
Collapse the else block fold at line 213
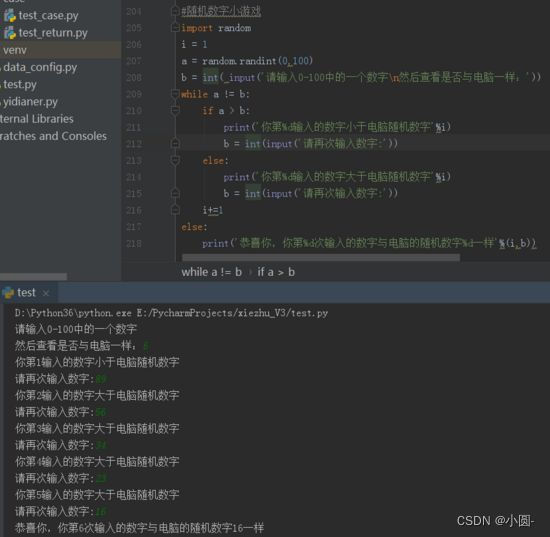(x=175, y=161)
